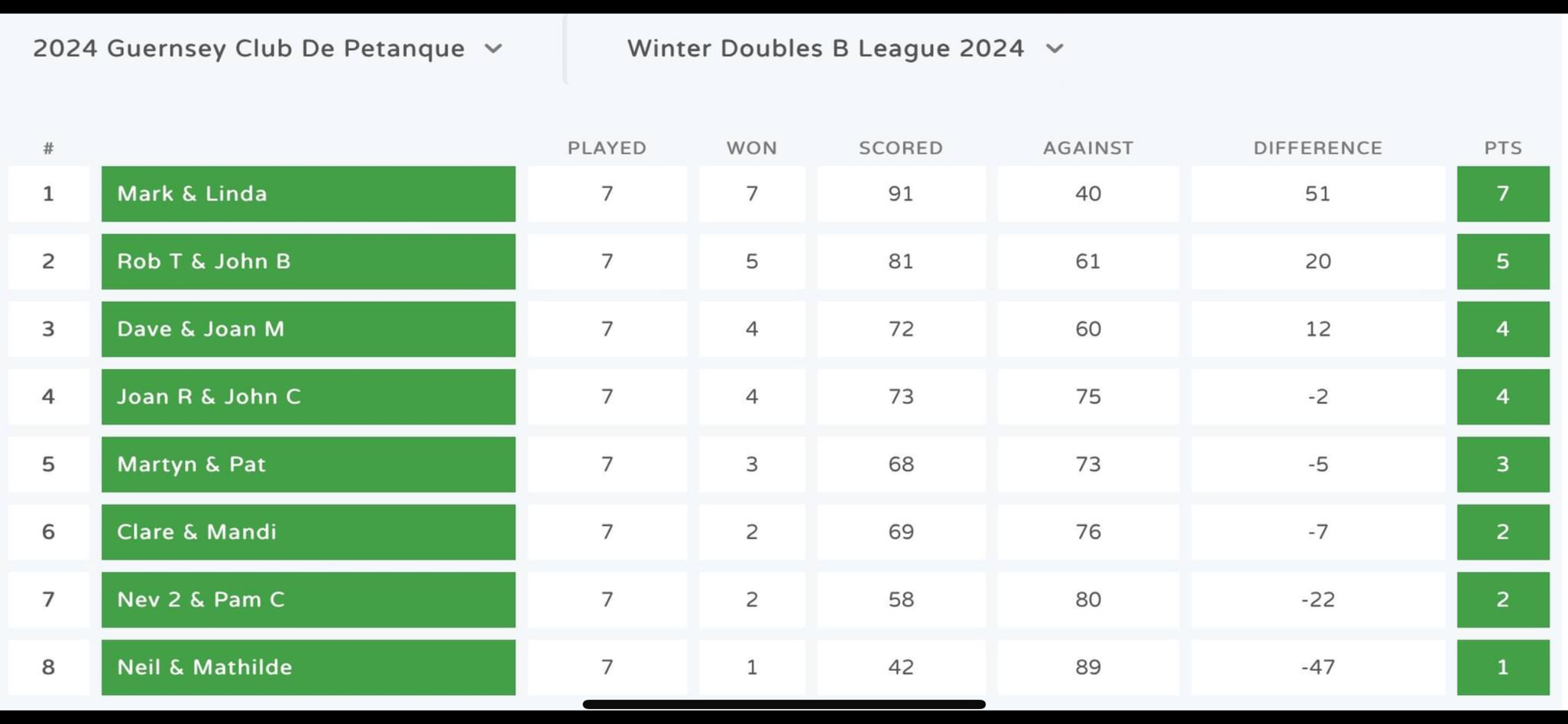Select the Martyn & Pat team row

click(308, 465)
